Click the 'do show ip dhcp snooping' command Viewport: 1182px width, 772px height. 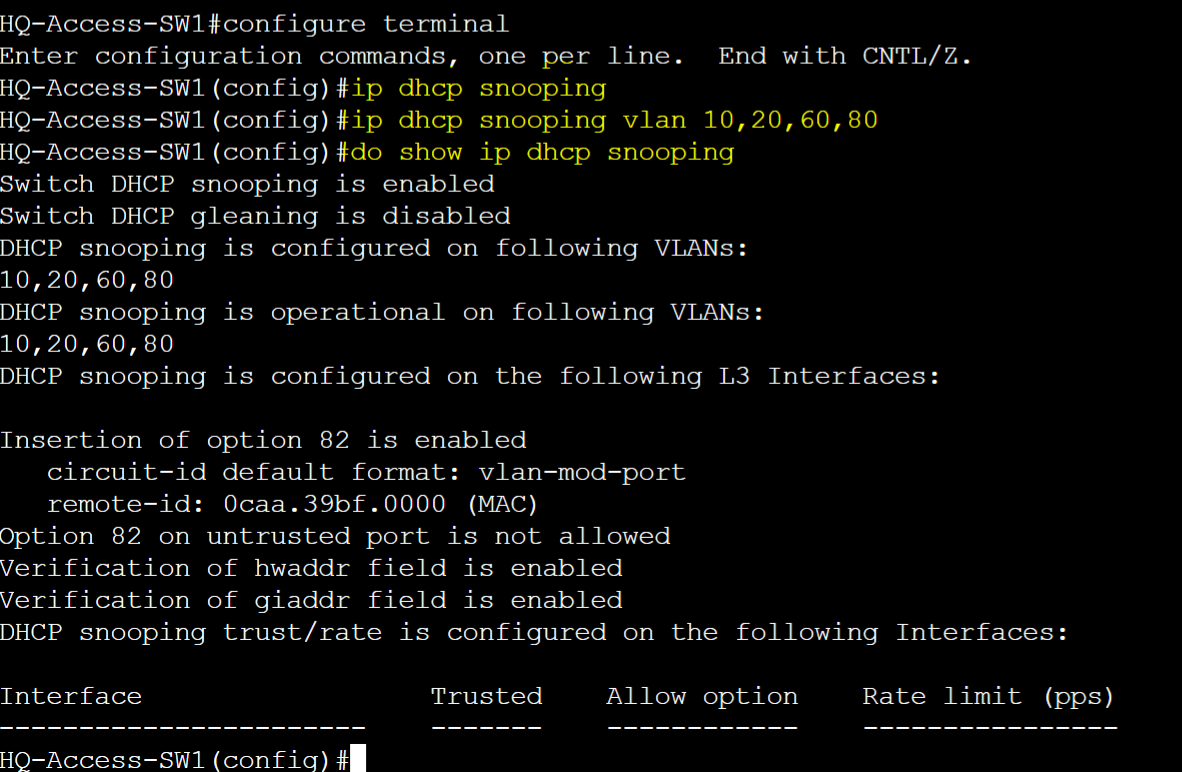[x=542, y=153]
